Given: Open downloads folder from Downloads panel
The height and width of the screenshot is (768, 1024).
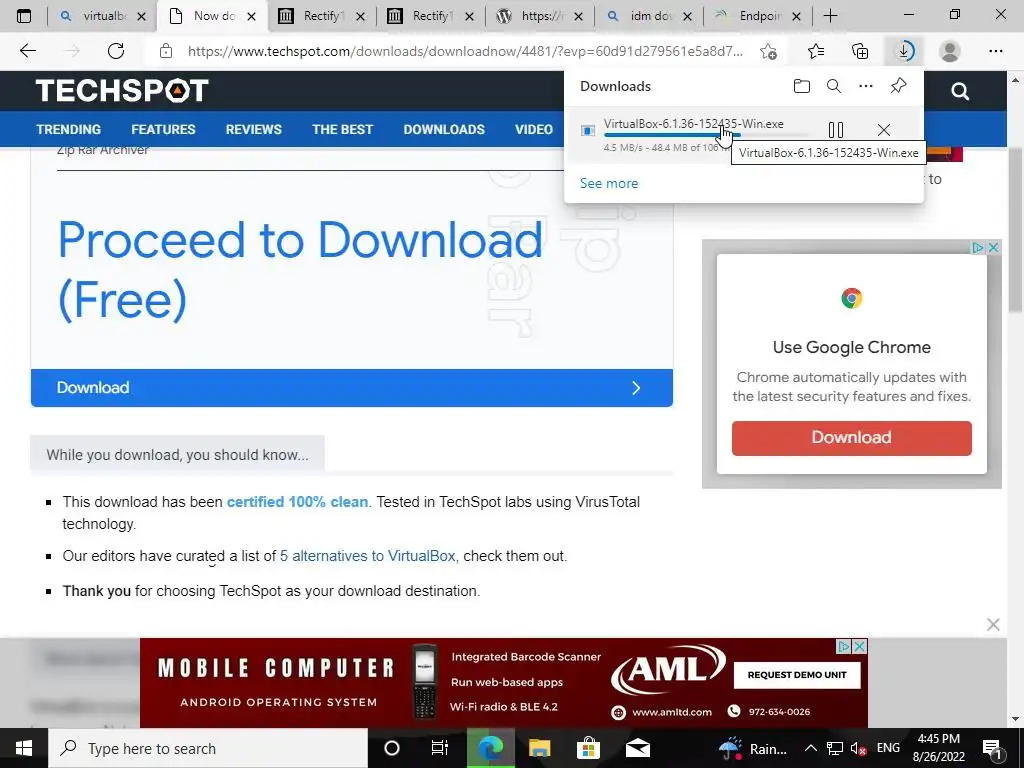Looking at the screenshot, I should pos(802,86).
